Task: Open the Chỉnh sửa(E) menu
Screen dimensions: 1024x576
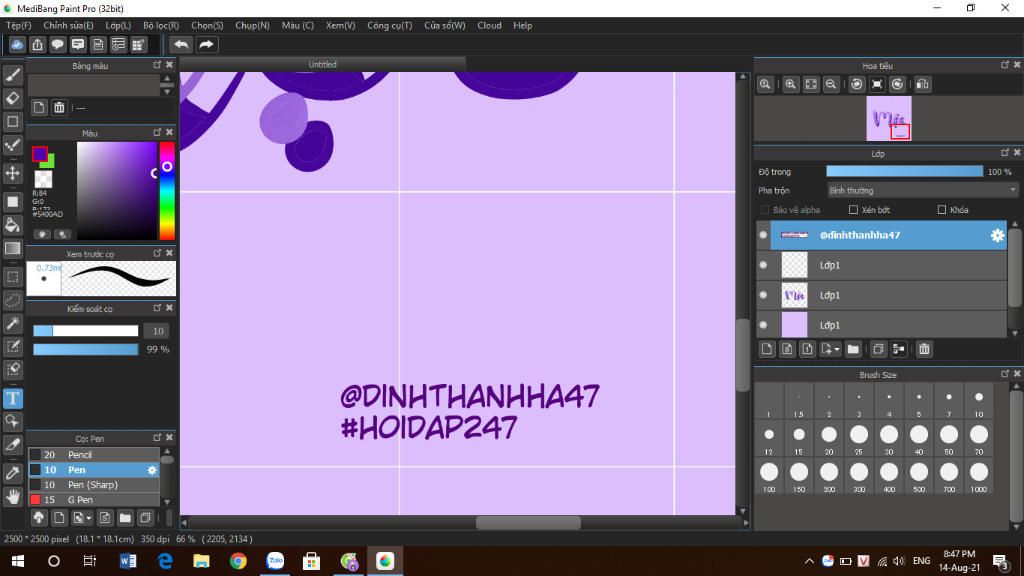Action: [x=68, y=25]
